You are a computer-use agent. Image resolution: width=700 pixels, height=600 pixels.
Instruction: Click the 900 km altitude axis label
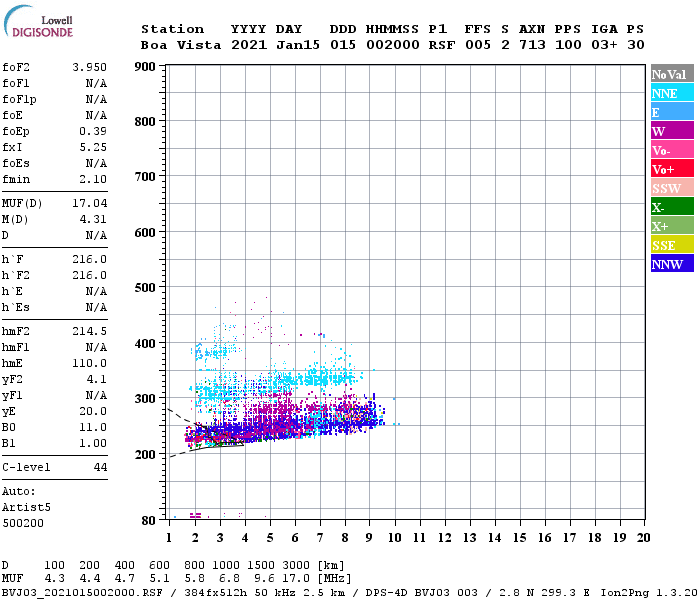point(145,67)
